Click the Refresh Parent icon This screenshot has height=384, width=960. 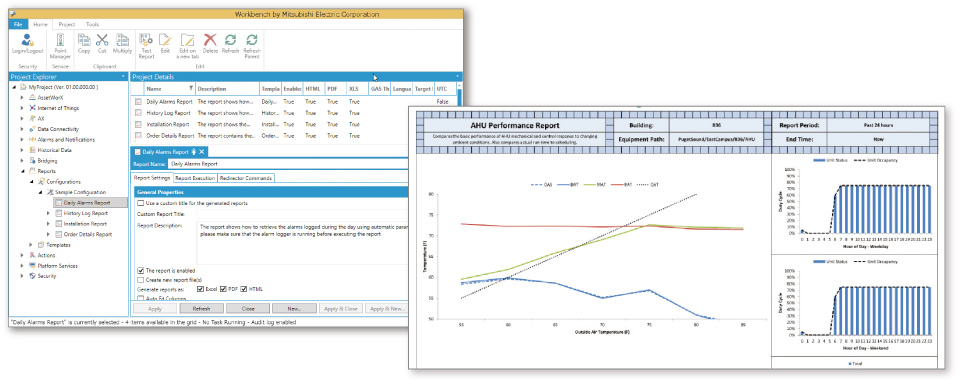click(x=252, y=46)
